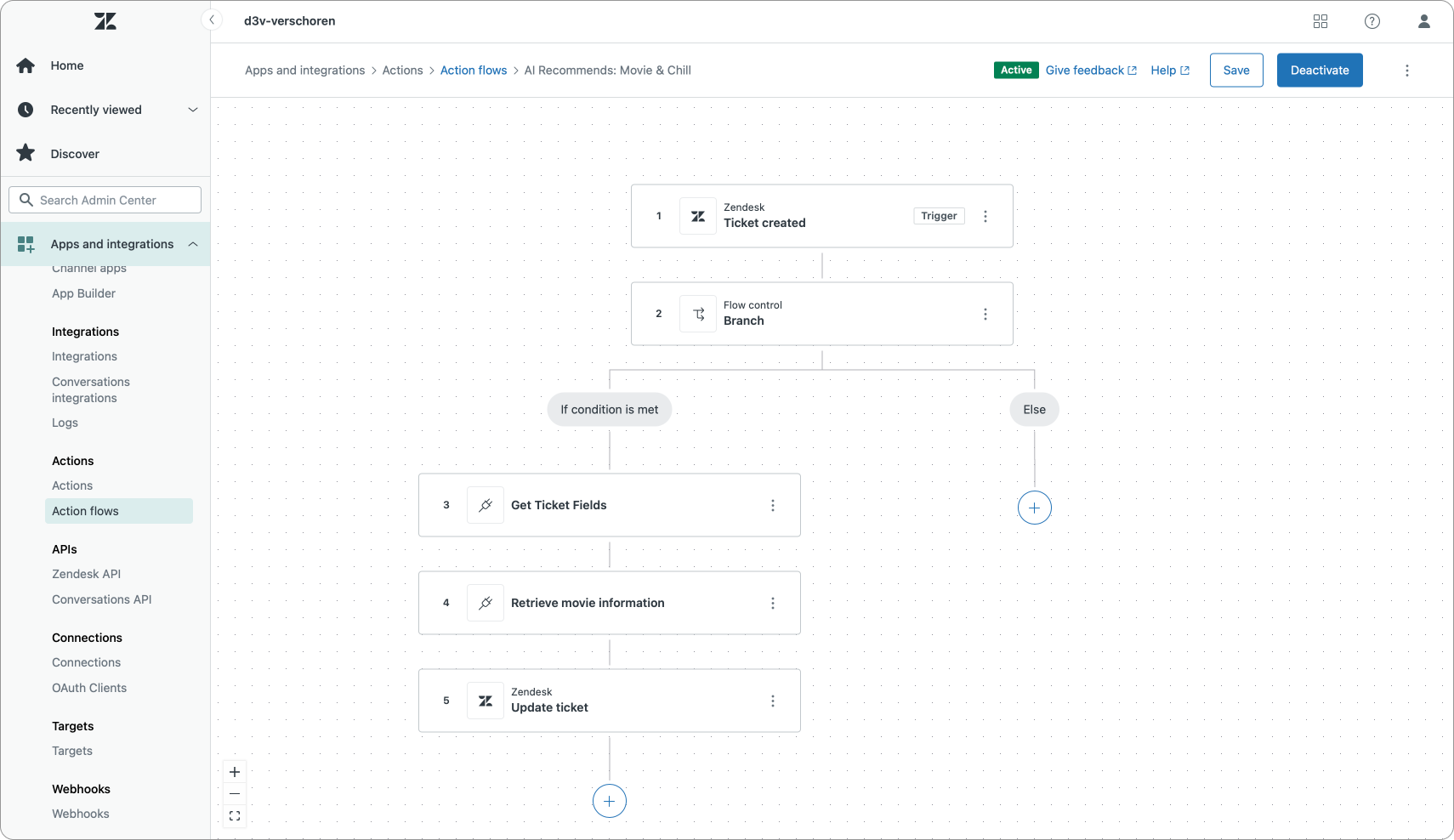Select the If condition is met branch label
The width and height of the screenshot is (1454, 840).
tap(610, 410)
